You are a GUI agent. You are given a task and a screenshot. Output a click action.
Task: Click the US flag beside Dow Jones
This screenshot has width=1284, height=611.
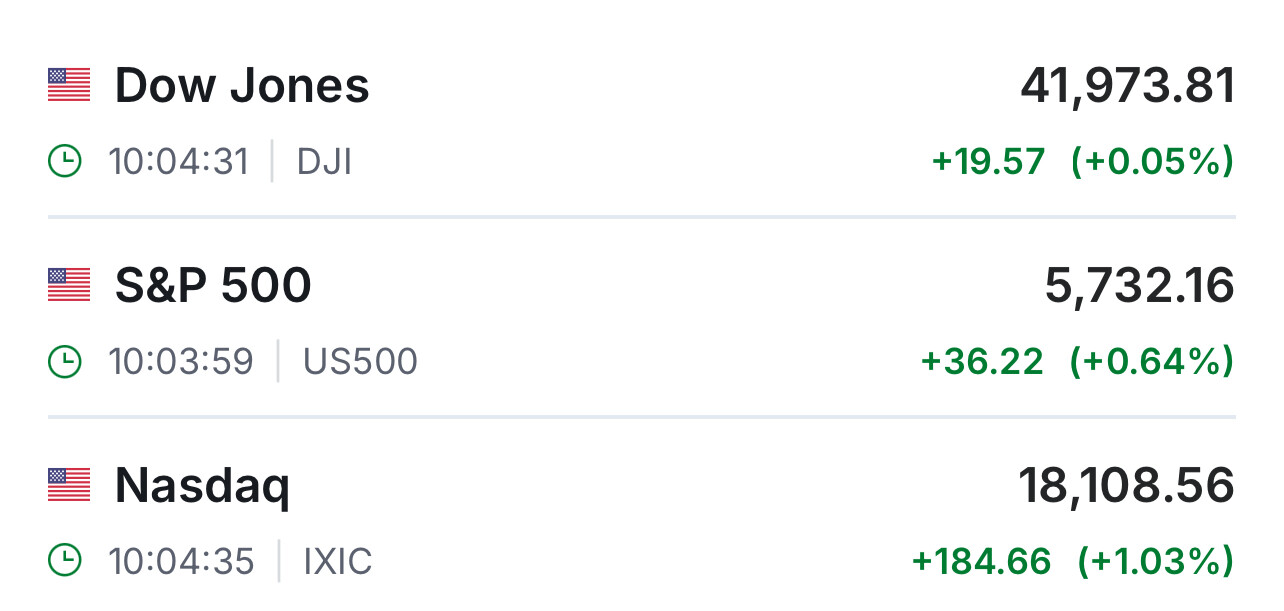coord(69,85)
